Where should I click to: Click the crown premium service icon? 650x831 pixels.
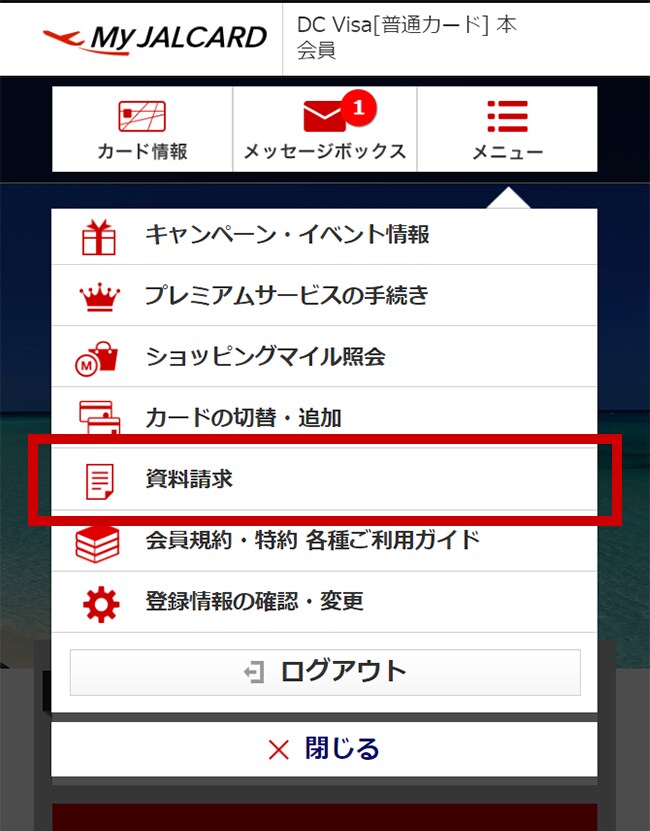99,297
